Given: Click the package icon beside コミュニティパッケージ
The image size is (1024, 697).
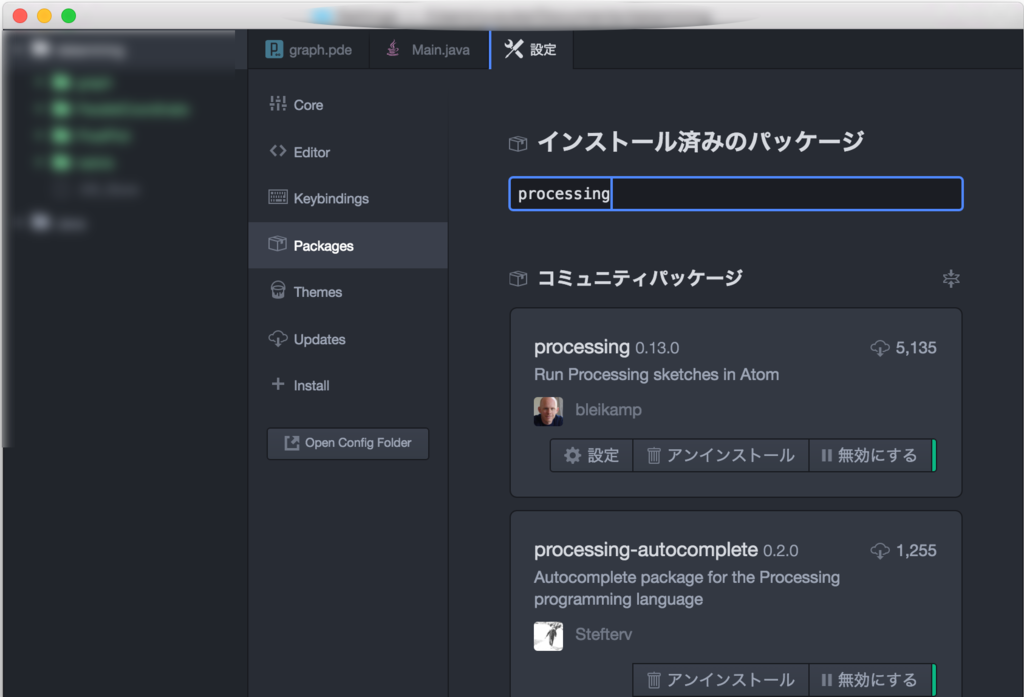Looking at the screenshot, I should pyautogui.click(x=518, y=278).
